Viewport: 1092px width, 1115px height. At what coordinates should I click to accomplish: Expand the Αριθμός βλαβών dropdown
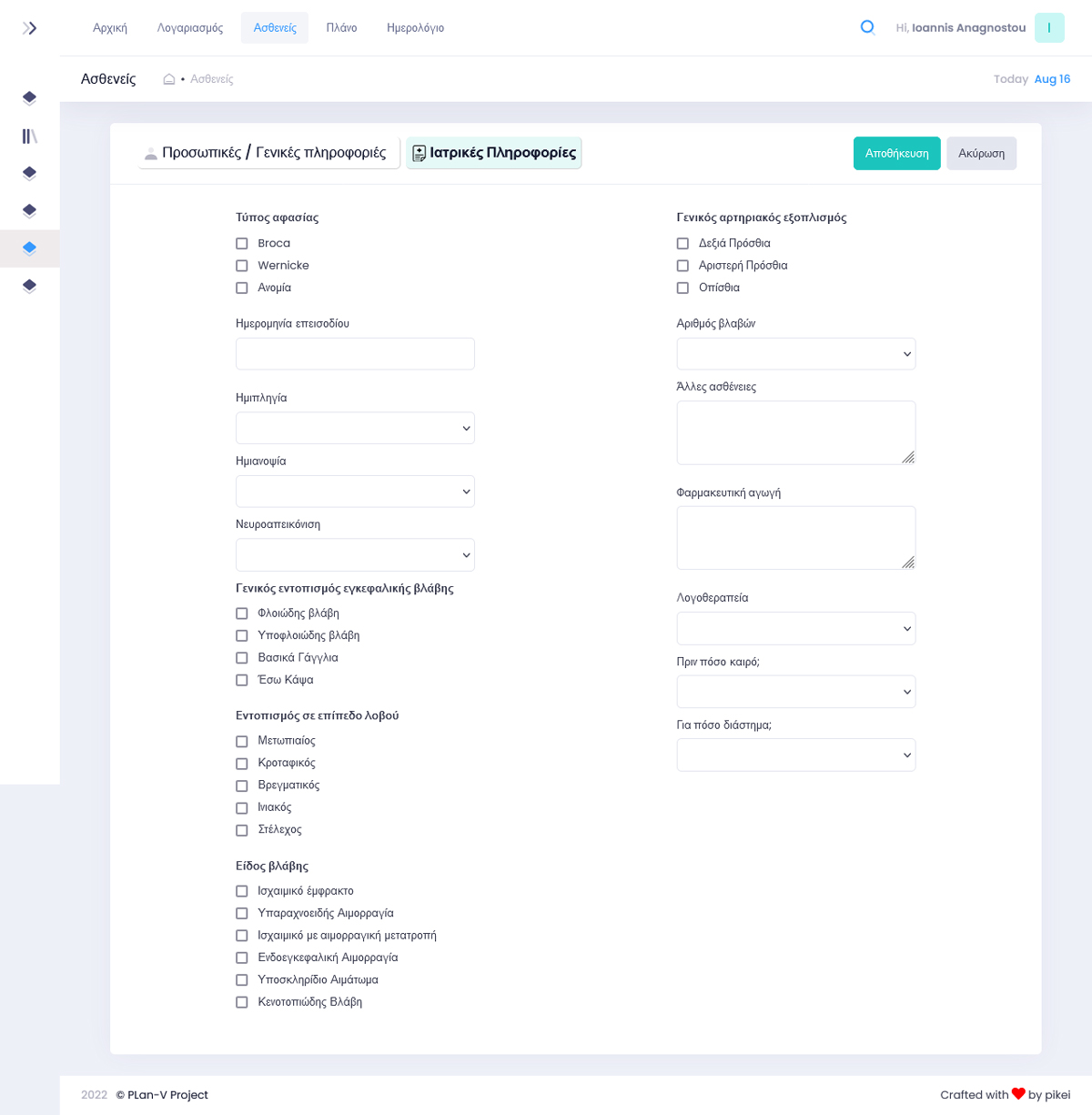coord(796,354)
